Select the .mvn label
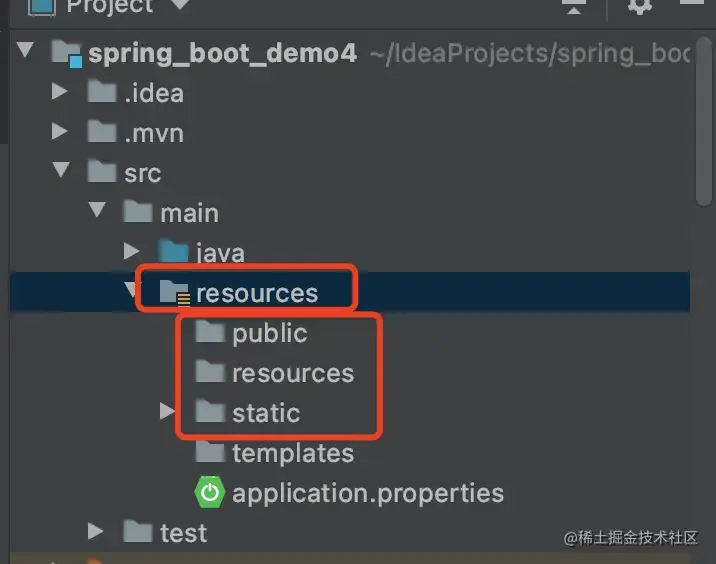This screenshot has height=564, width=716. (x=154, y=133)
